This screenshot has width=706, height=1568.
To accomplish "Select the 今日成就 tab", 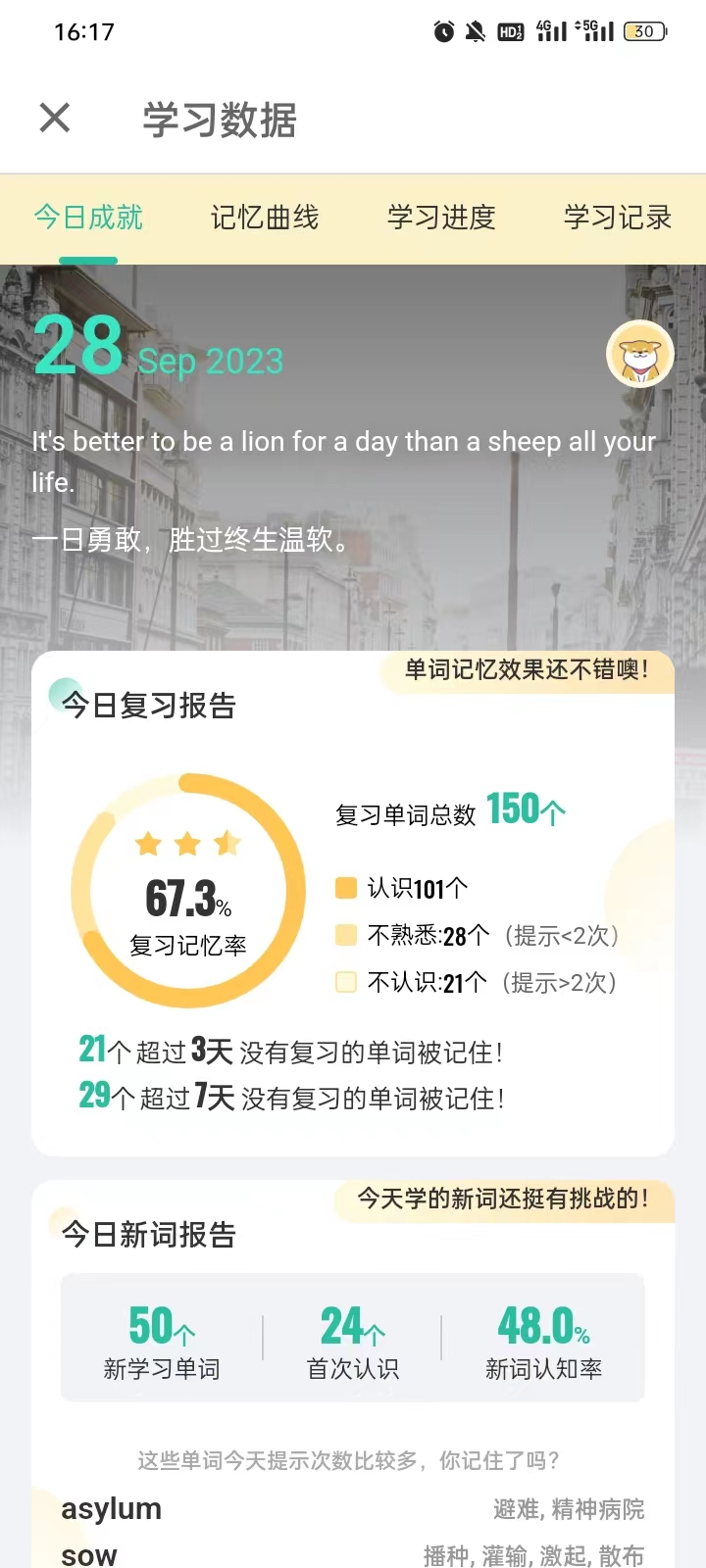I will (x=88, y=218).
